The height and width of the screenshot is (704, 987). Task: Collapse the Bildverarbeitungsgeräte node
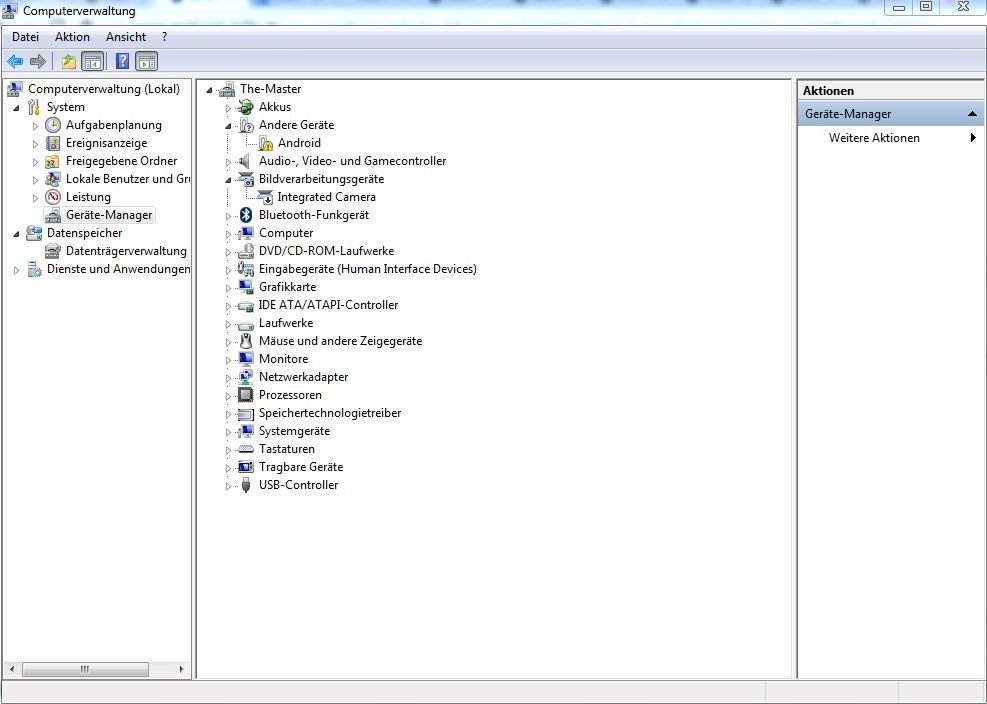tap(228, 180)
